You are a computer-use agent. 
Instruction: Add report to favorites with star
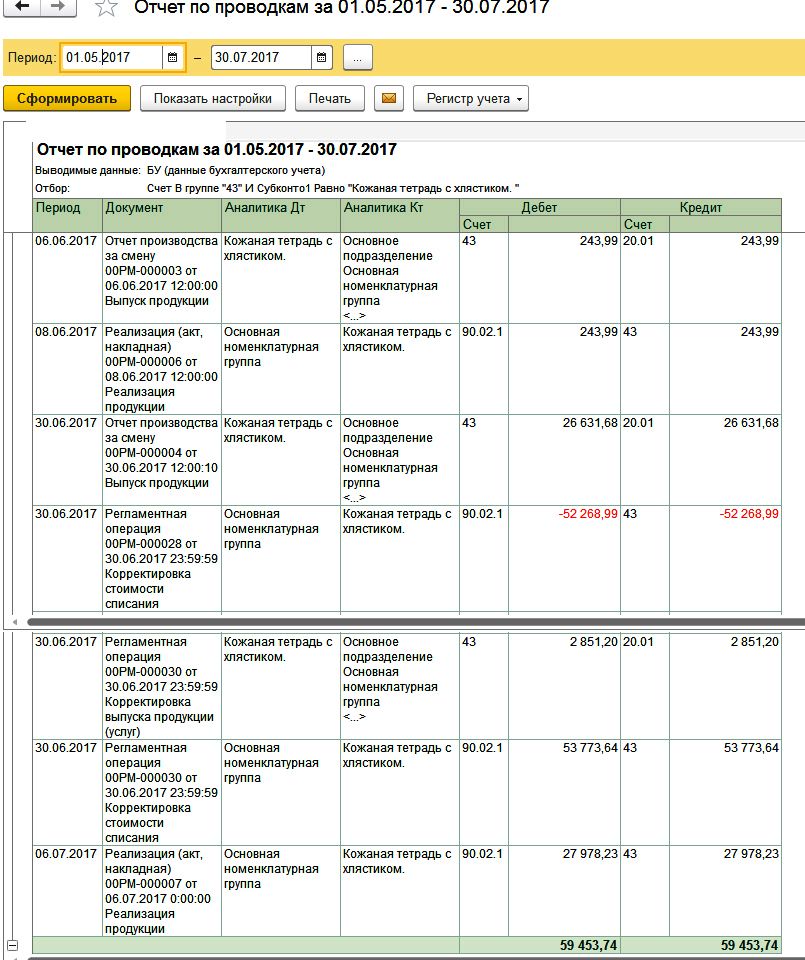tap(104, 8)
